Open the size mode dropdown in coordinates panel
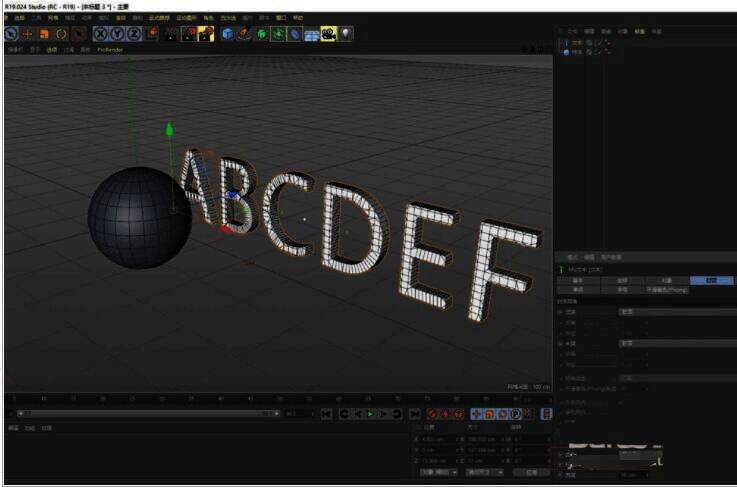 pyautogui.click(x=482, y=470)
